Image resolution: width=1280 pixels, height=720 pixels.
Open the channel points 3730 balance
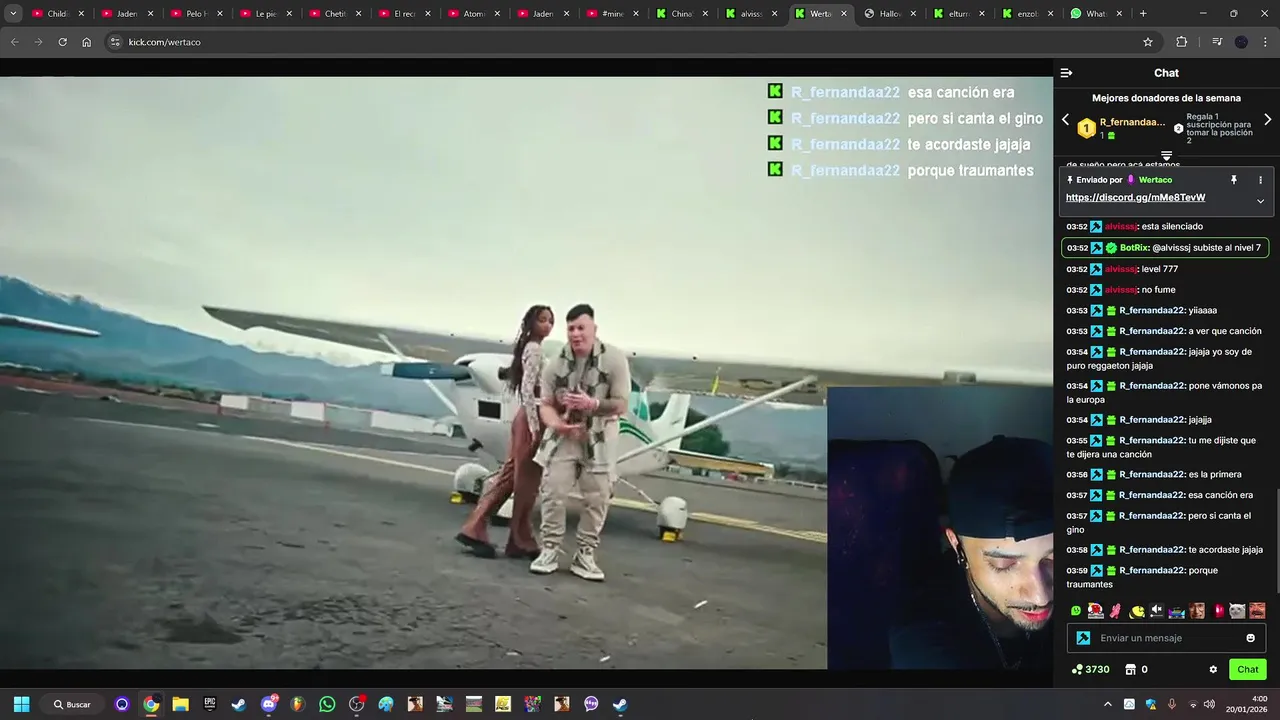point(1090,670)
